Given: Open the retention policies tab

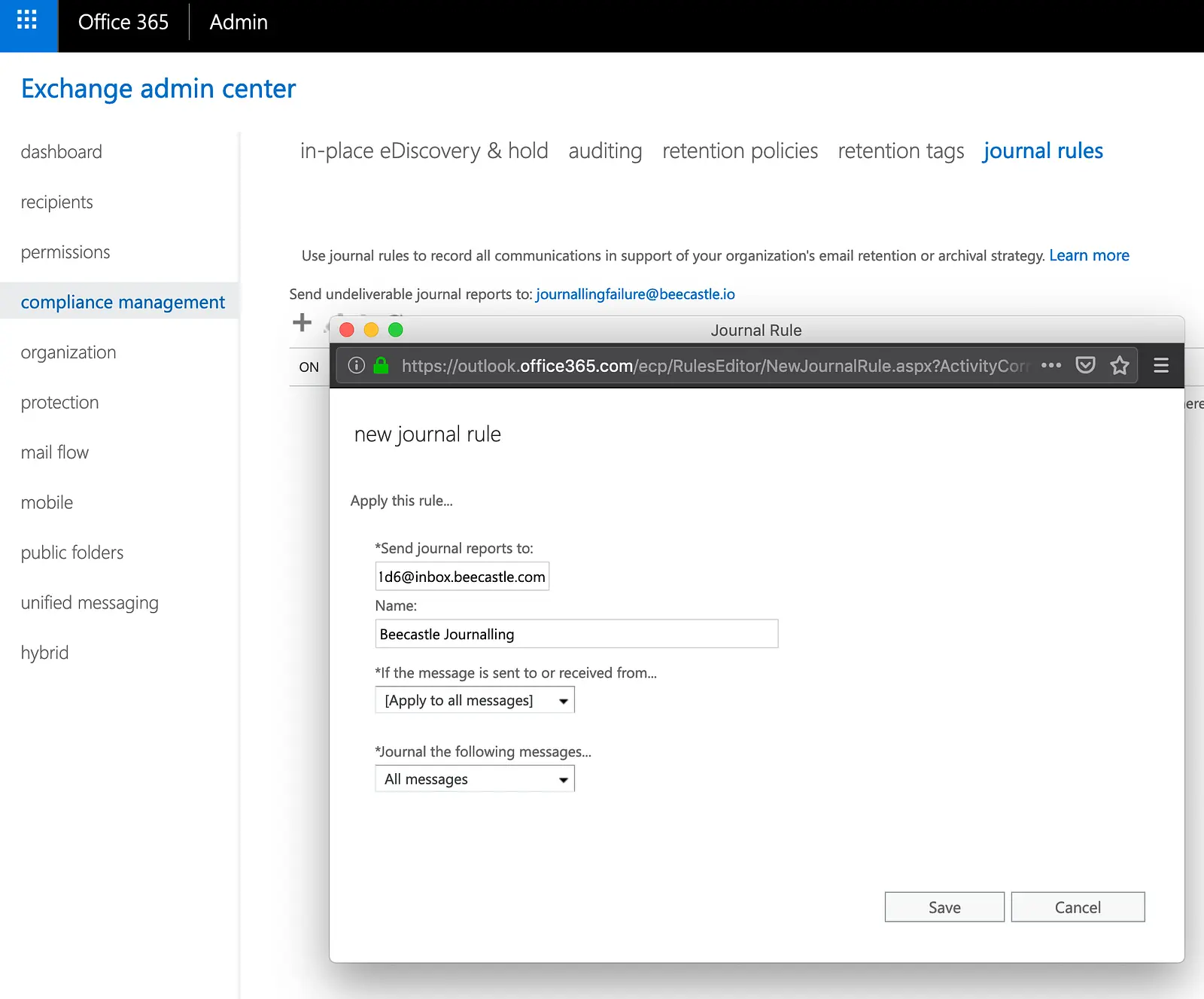Looking at the screenshot, I should click(x=740, y=151).
